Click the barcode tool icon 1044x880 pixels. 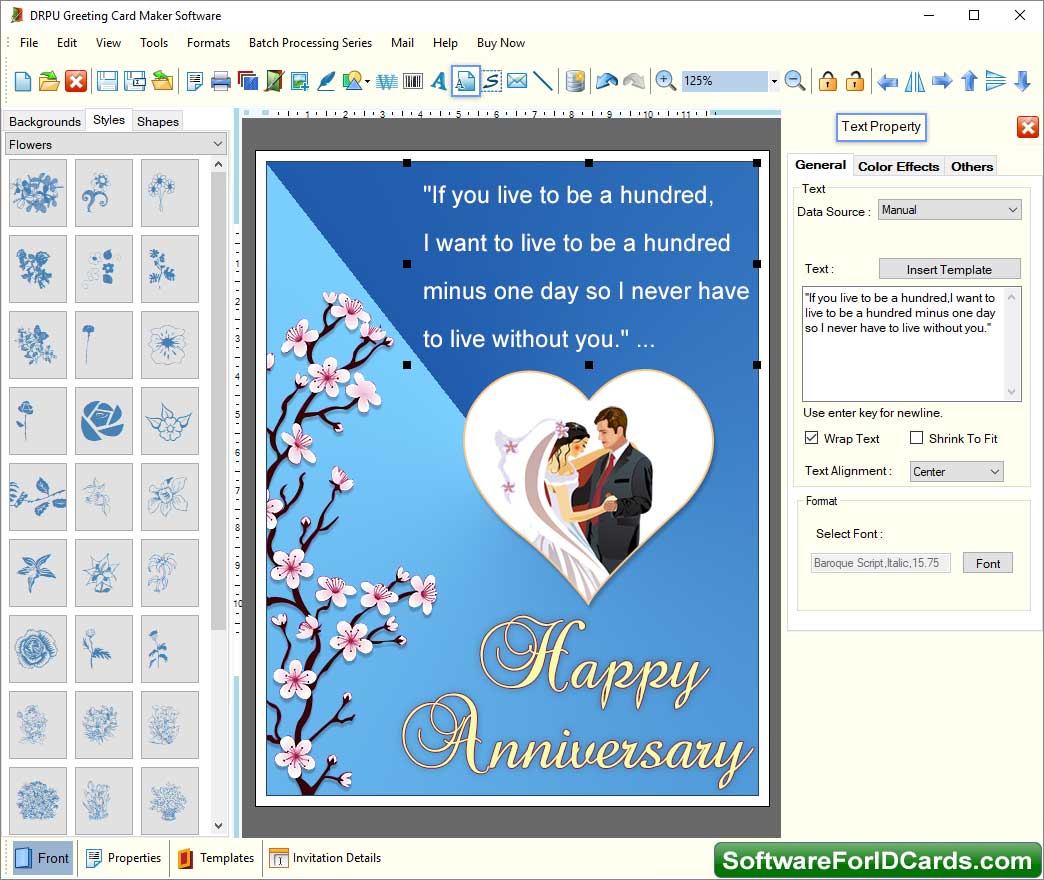coord(413,81)
